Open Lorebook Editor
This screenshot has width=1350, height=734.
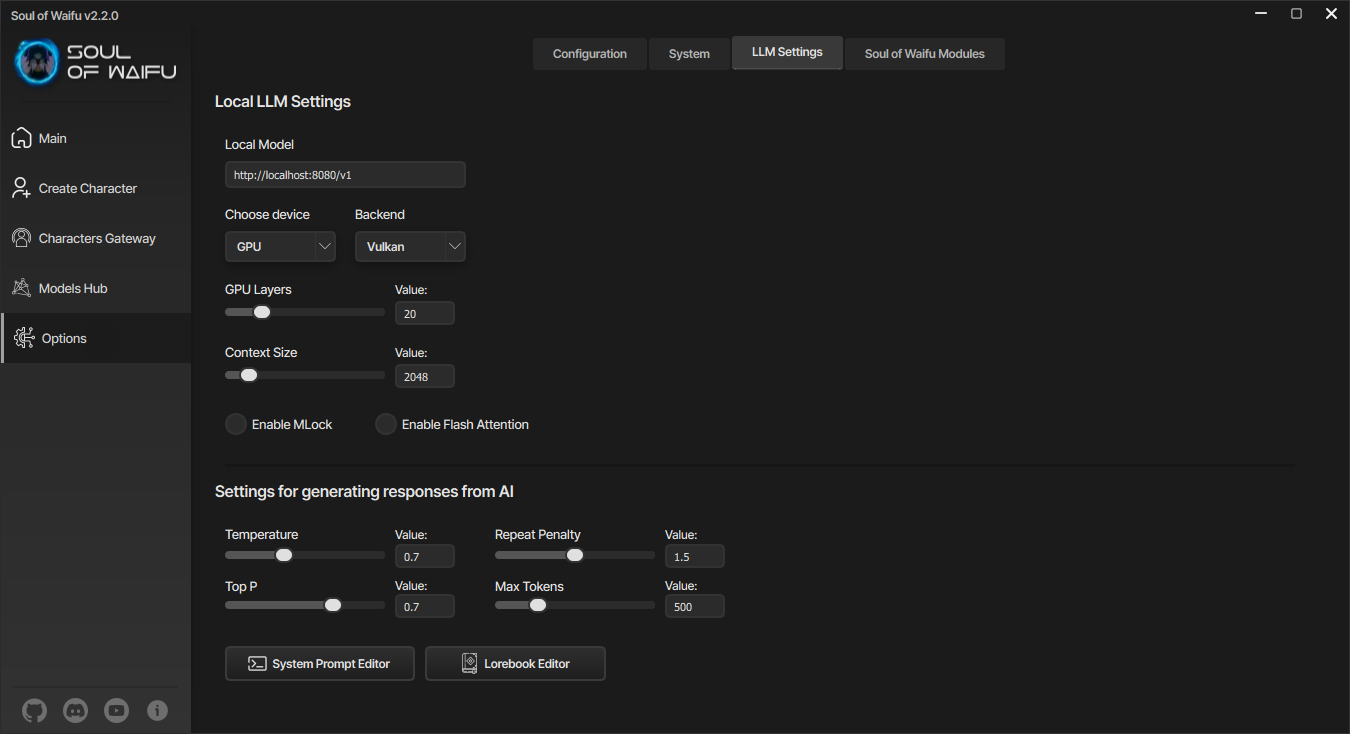[x=515, y=663]
